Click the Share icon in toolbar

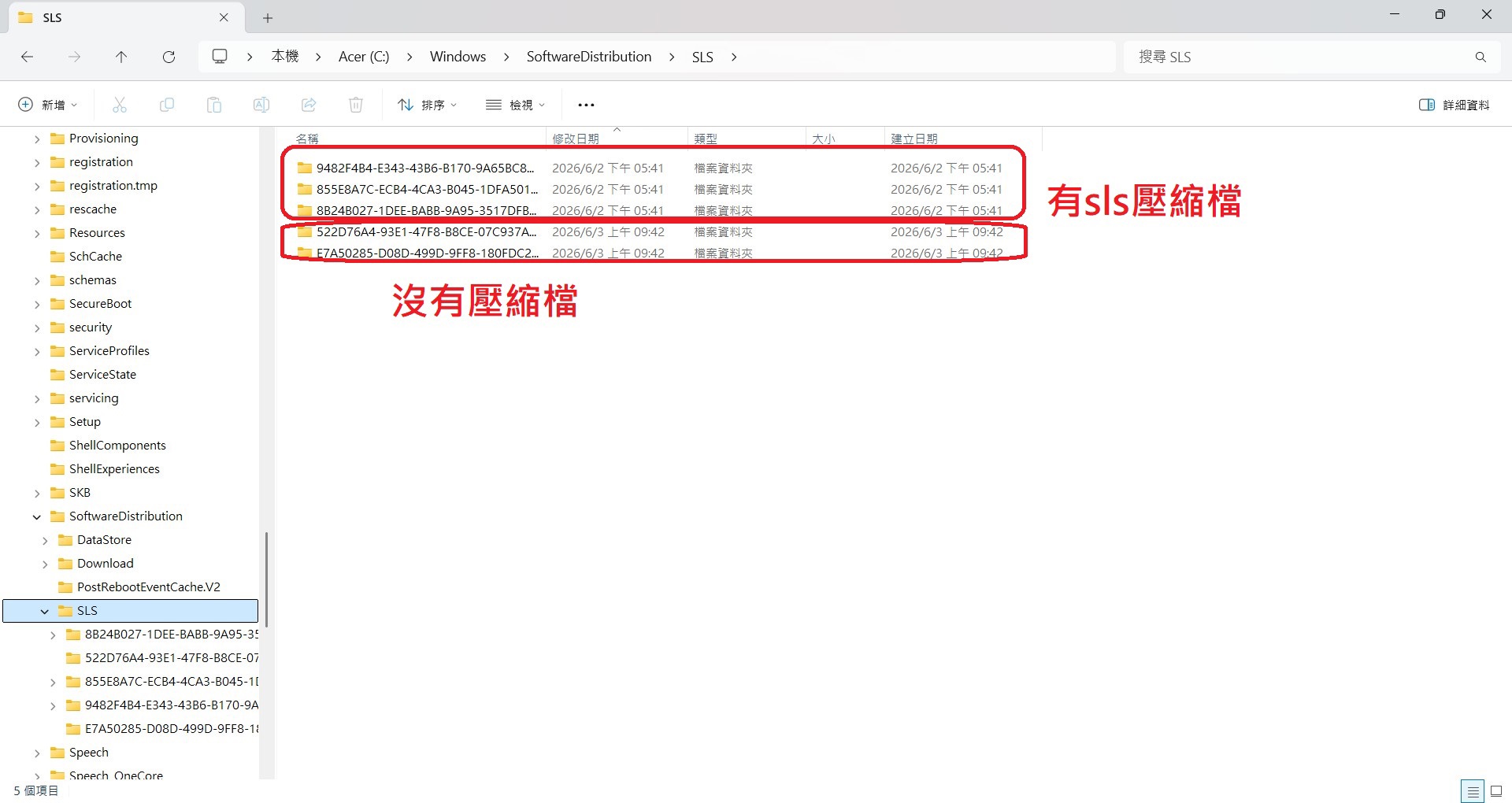[x=309, y=105]
